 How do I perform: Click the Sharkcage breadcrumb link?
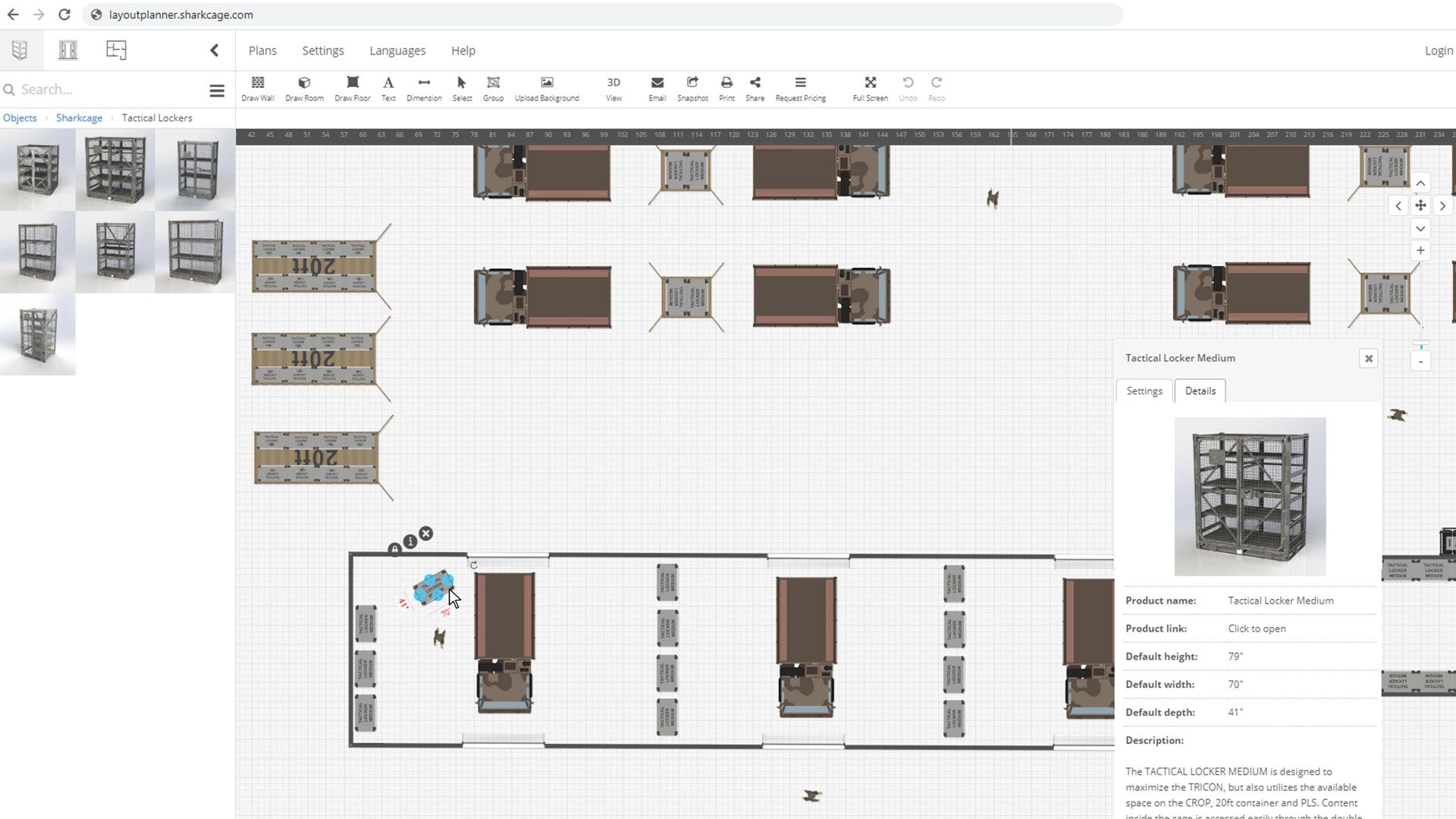click(x=79, y=118)
